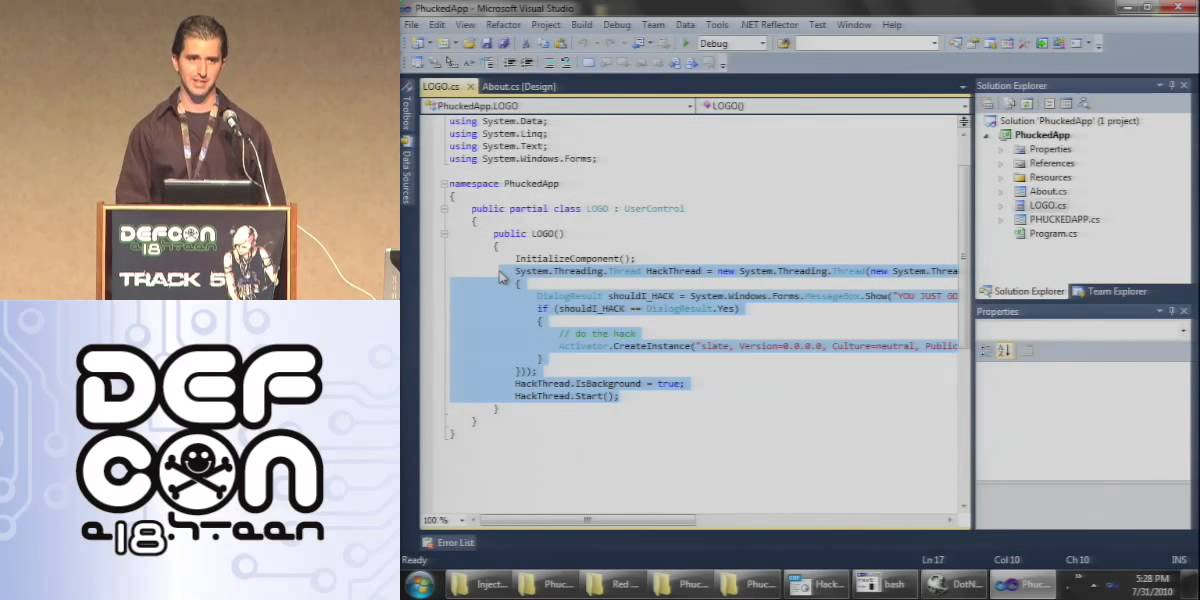
Task: Open the Red... folder taskbar button
Action: pyautogui.click(x=615, y=584)
